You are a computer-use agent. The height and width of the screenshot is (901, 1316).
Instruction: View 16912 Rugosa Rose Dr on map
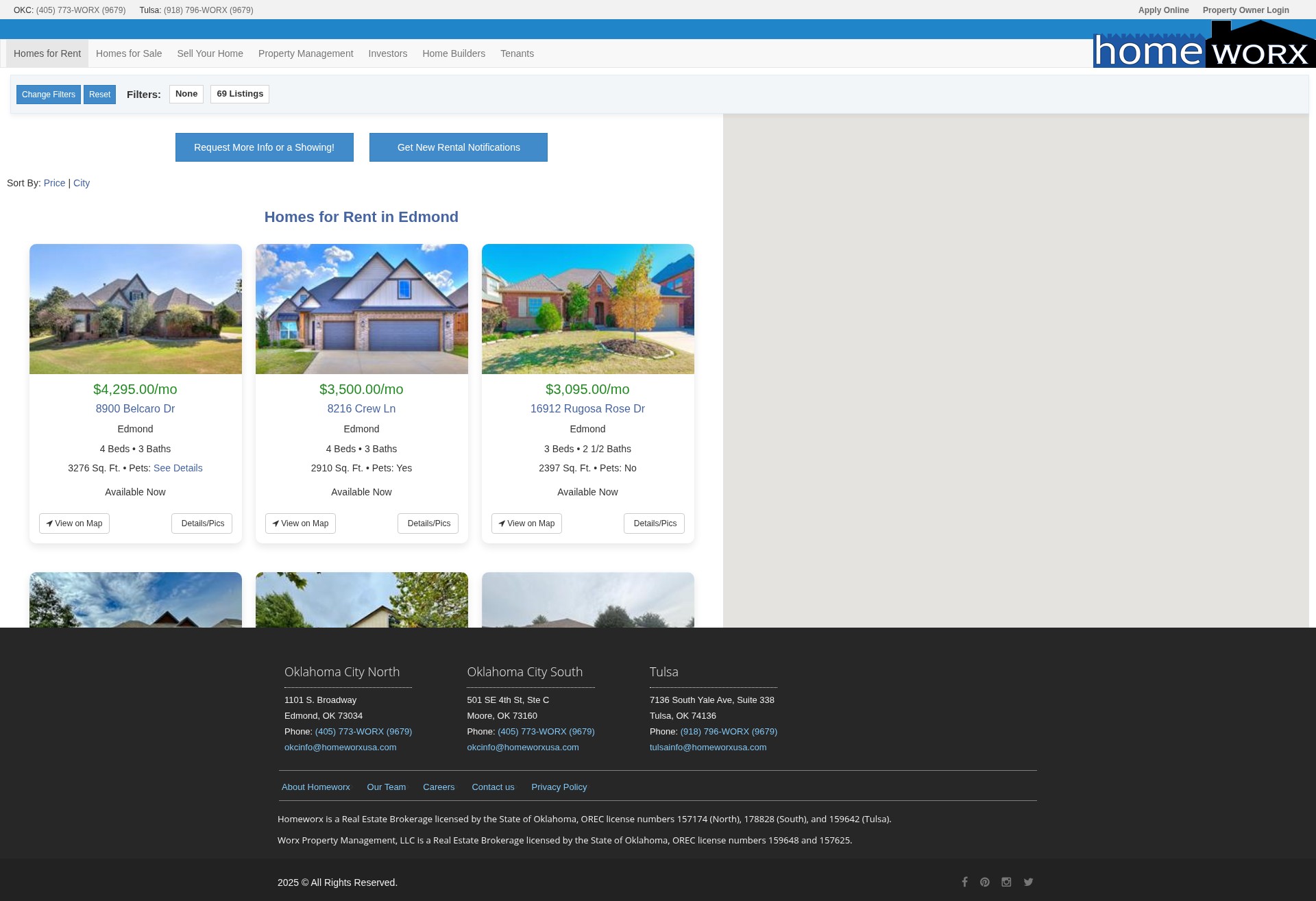click(526, 523)
